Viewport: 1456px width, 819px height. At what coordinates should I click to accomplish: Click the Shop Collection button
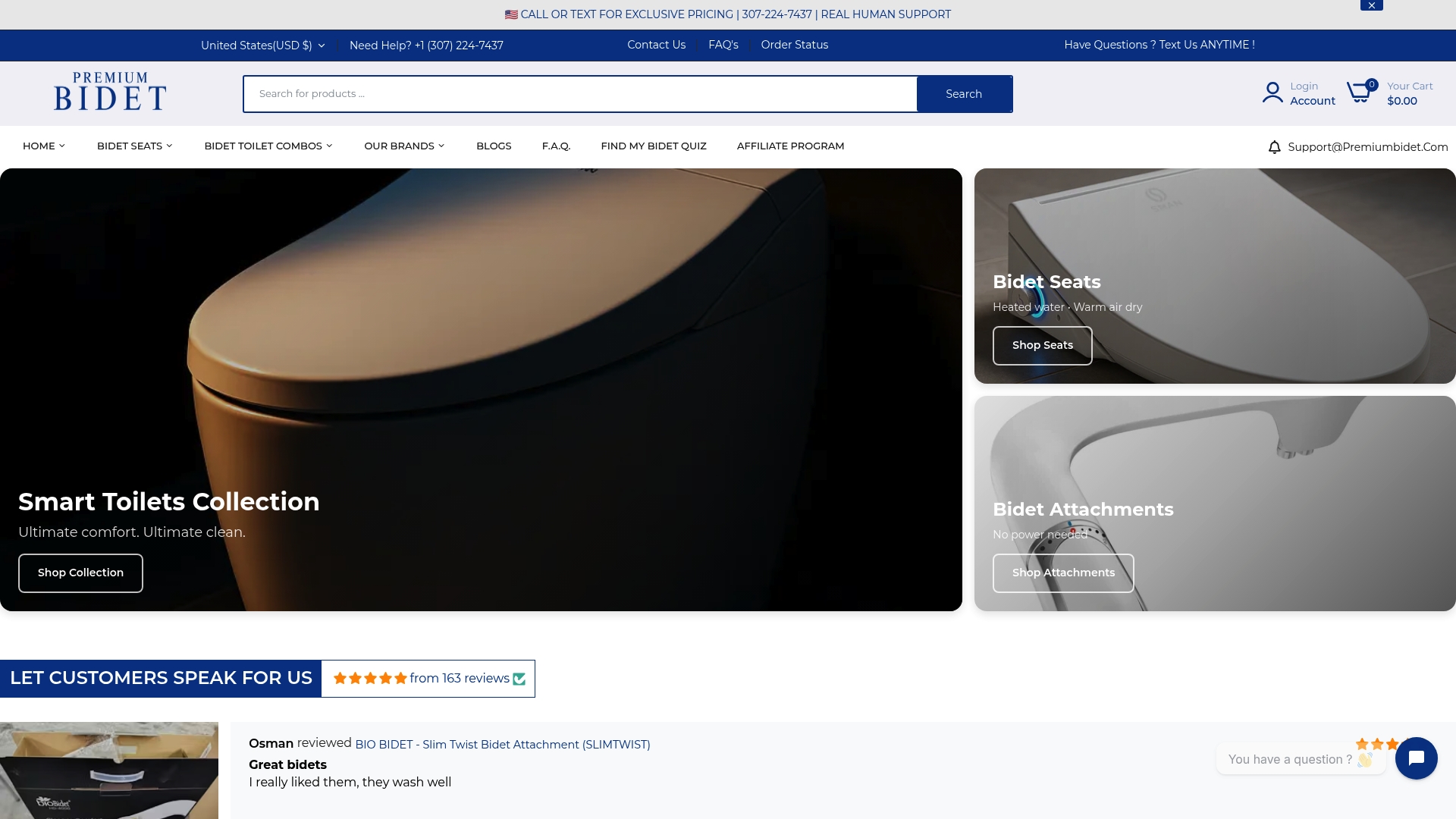point(80,573)
